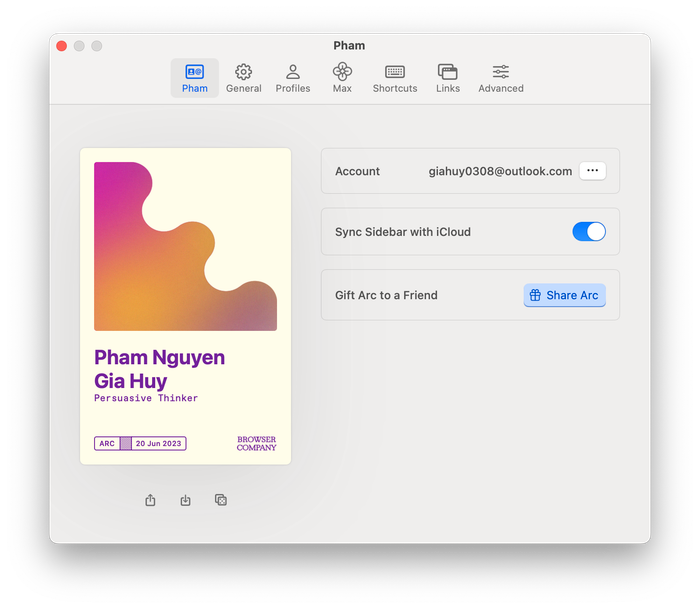Switch to the General settings tab
The width and height of the screenshot is (700, 609).
[x=244, y=78]
